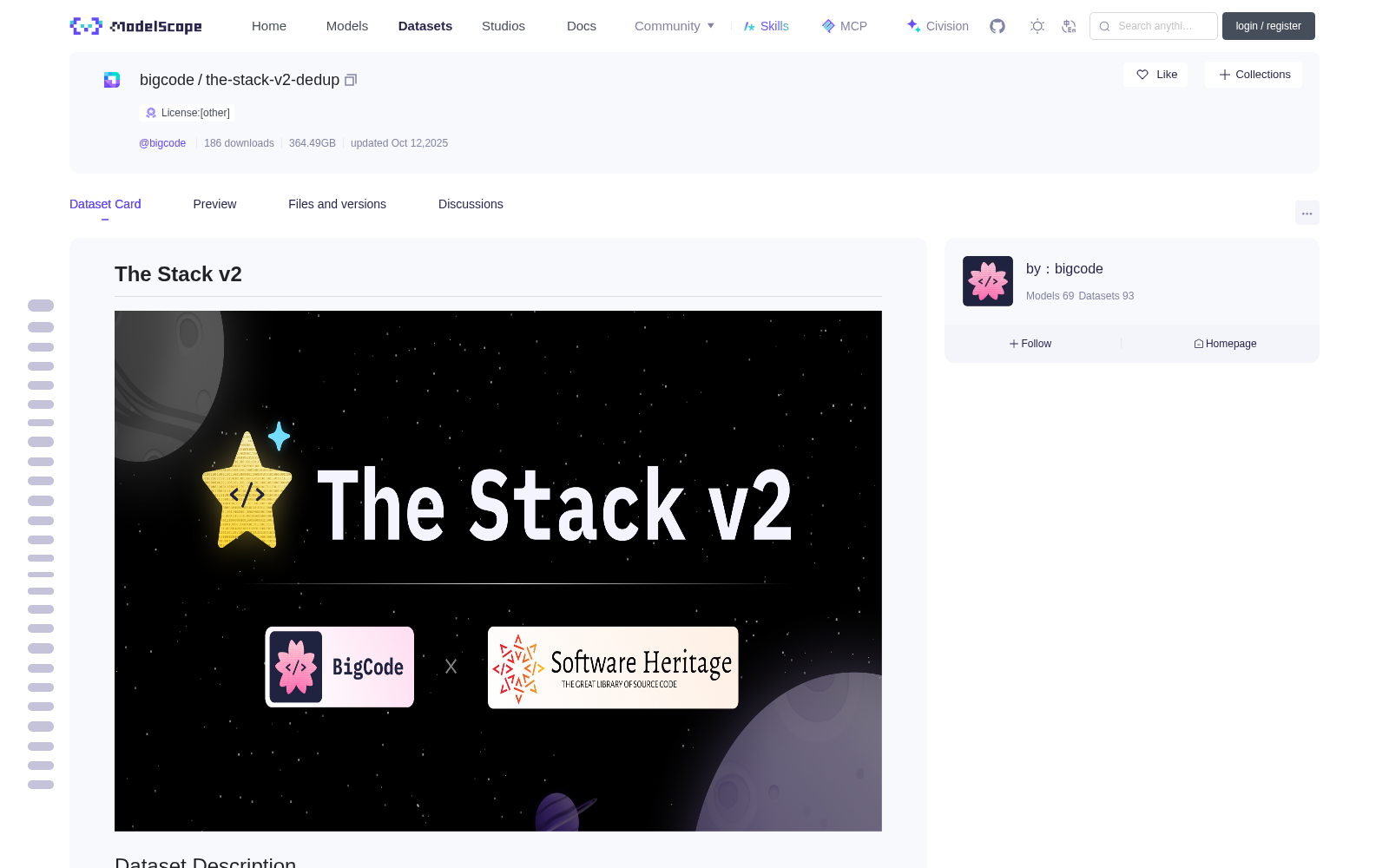Open the @bigcode owner link
Image resolution: width=1389 pixels, height=868 pixels.
162,143
